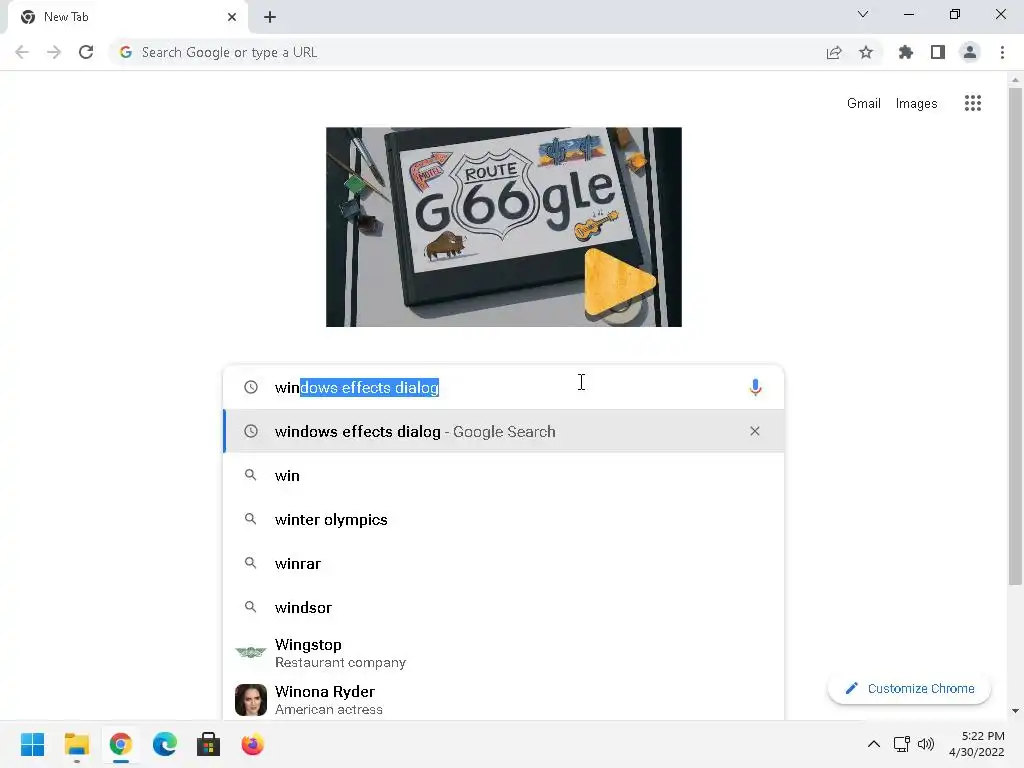Start voice search with the microphone icon
The width and height of the screenshot is (1024, 768).
755,387
